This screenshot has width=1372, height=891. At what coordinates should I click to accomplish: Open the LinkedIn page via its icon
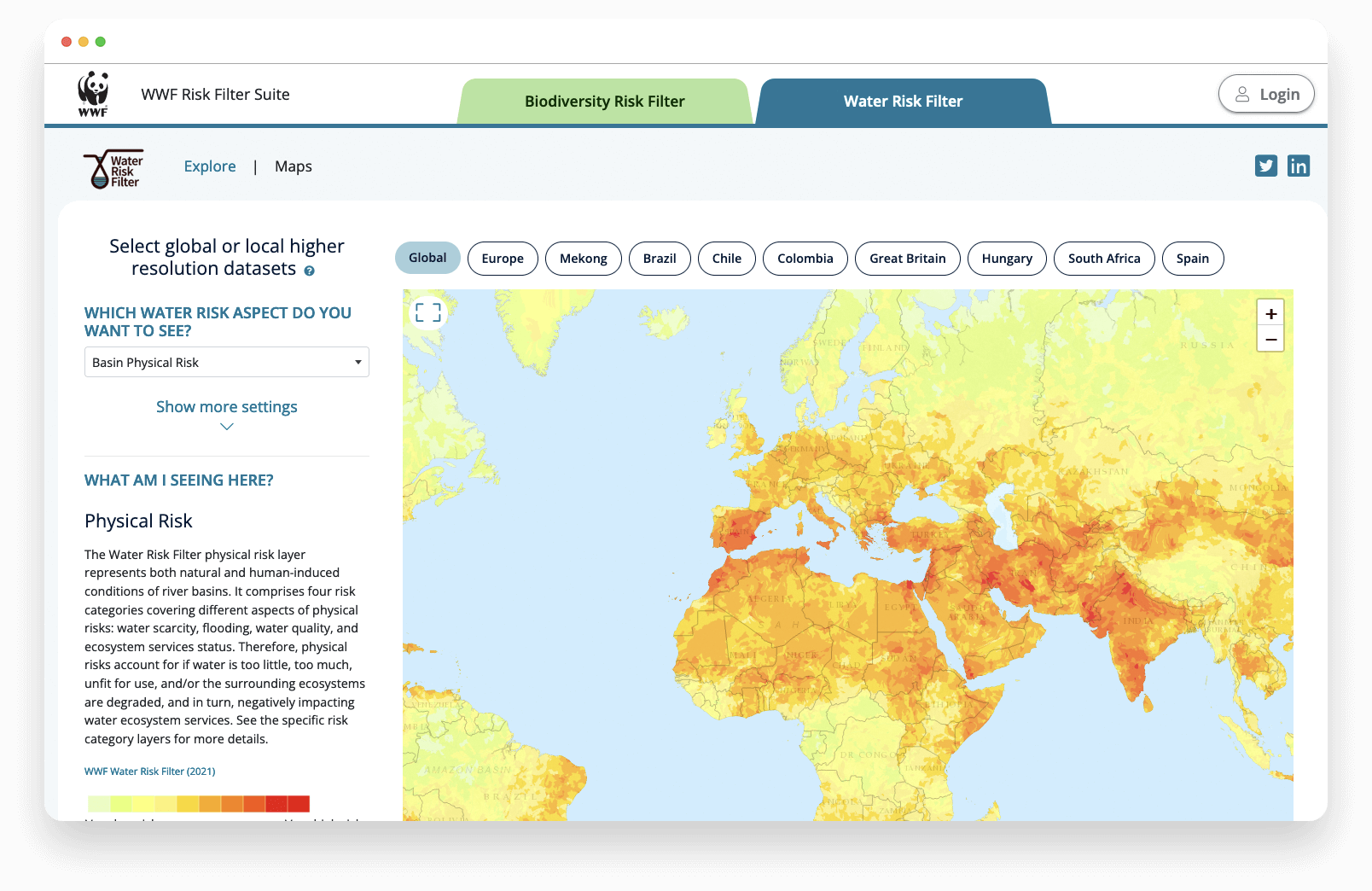coord(1298,166)
